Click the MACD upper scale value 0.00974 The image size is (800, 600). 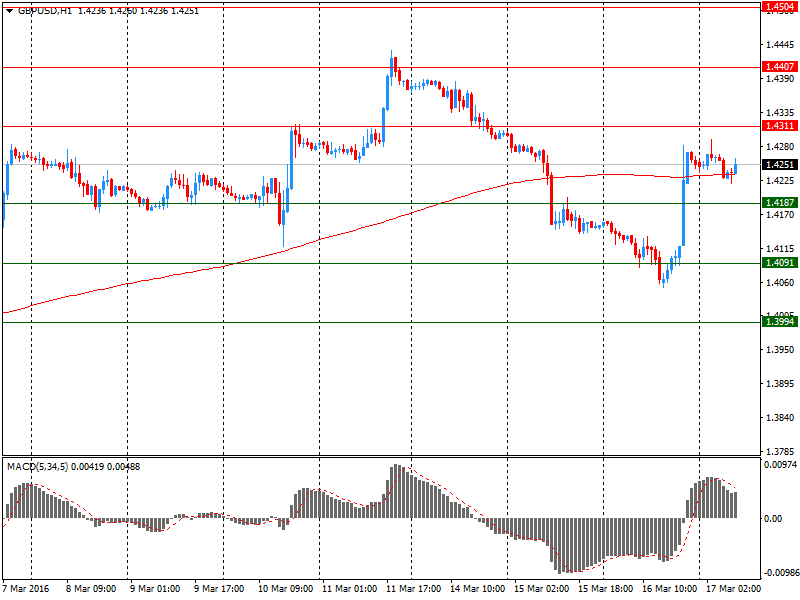click(780, 464)
